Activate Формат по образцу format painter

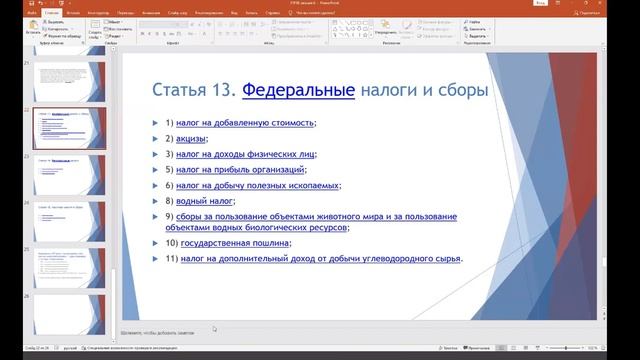tap(62, 36)
